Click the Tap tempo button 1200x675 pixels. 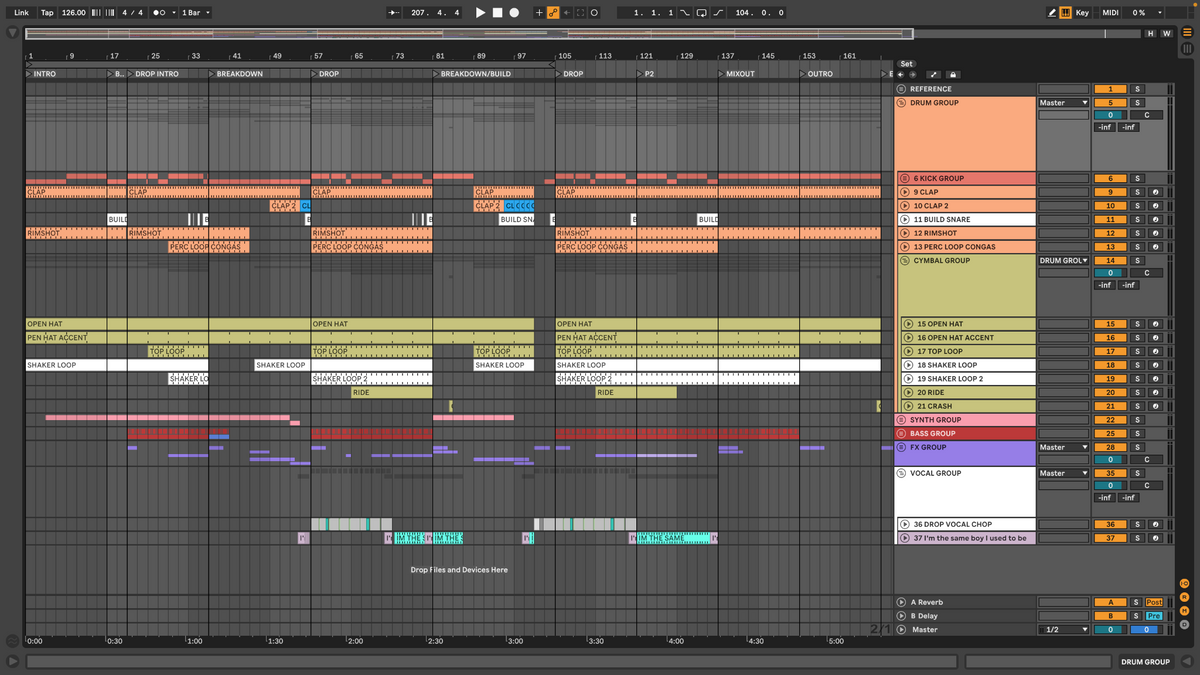(47, 13)
